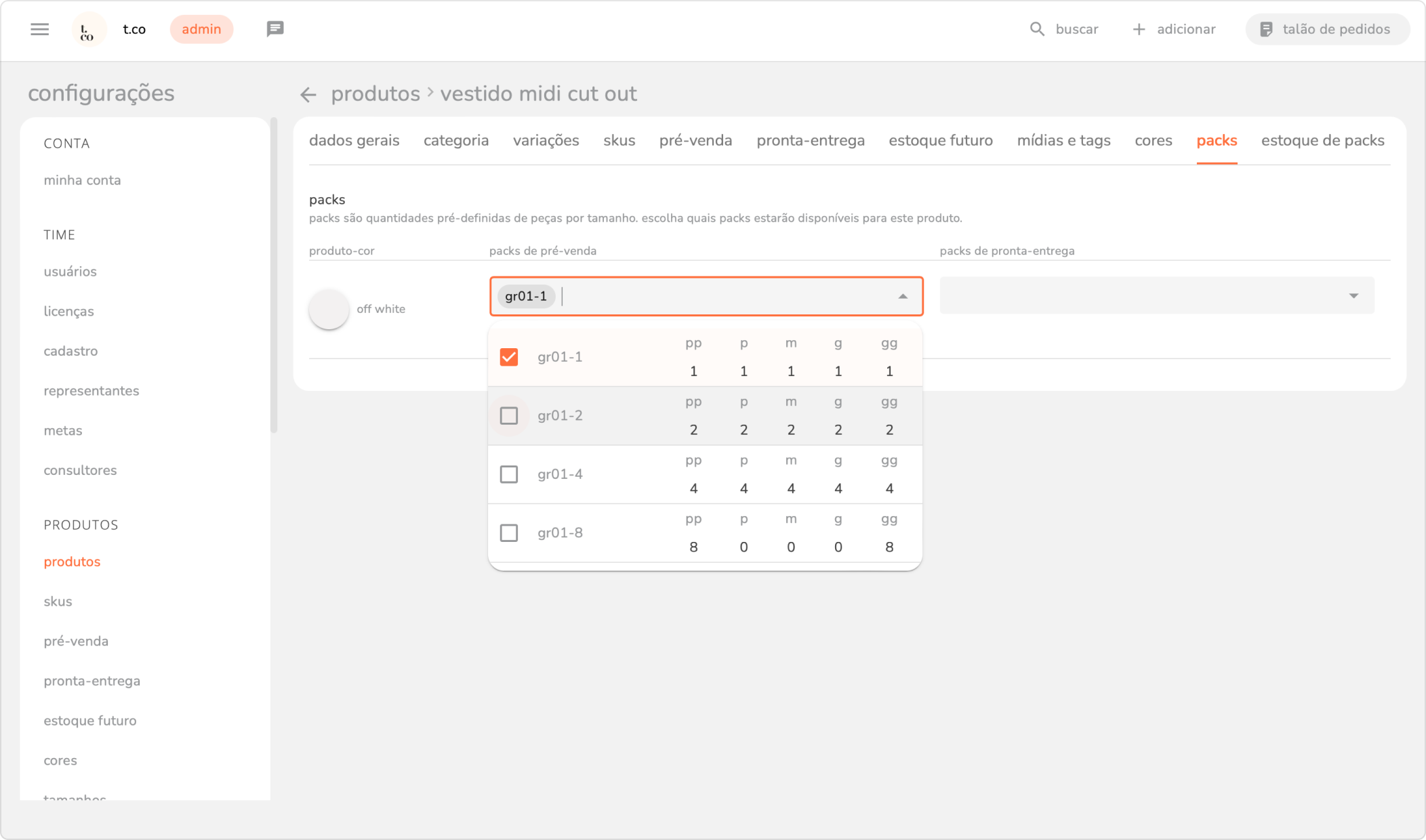The image size is (1426, 840).
Task: Switch to the estoque de packs tab
Action: tap(1322, 140)
